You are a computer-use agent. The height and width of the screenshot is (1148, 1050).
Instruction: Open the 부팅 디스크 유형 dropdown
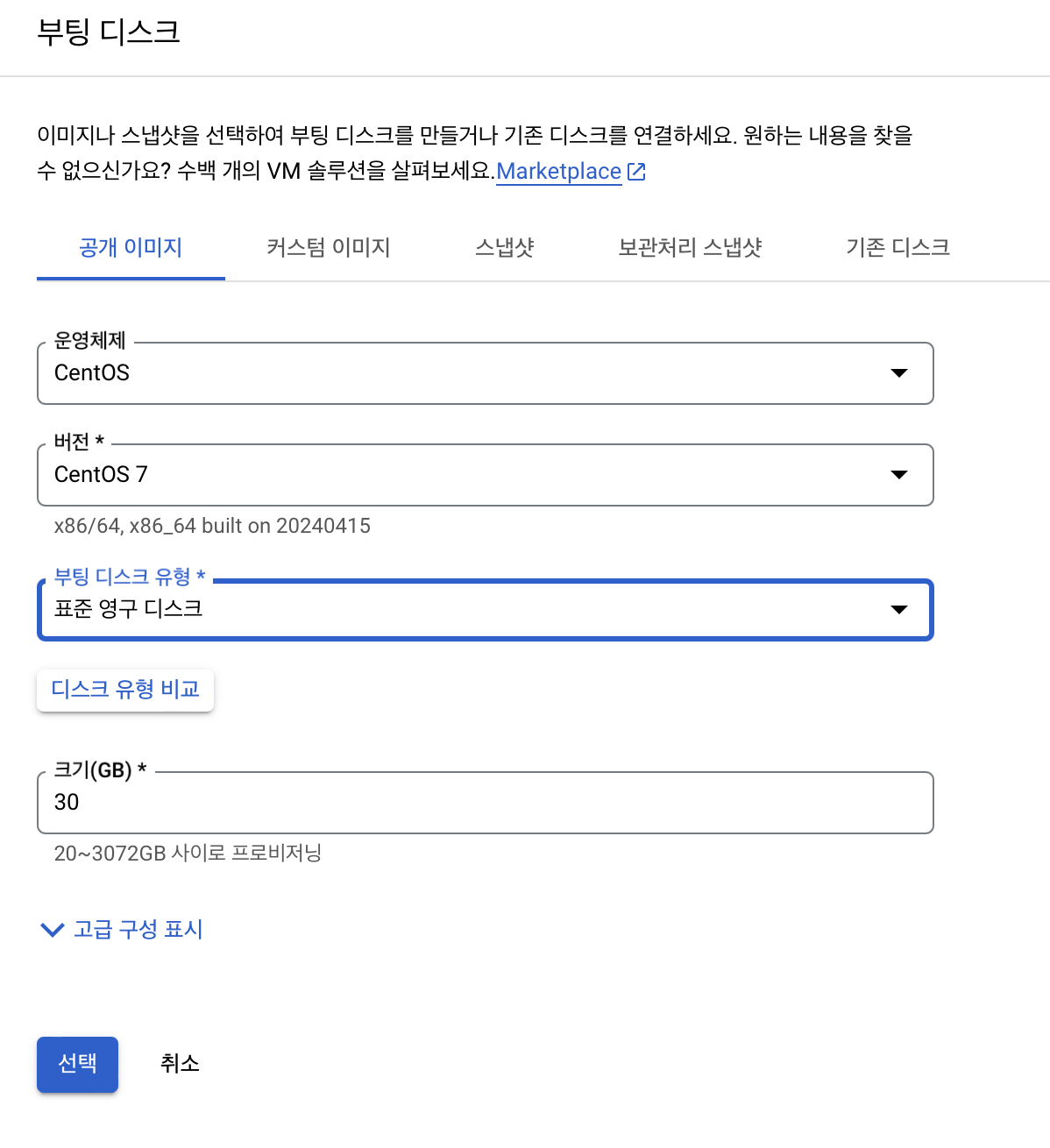[x=486, y=610]
